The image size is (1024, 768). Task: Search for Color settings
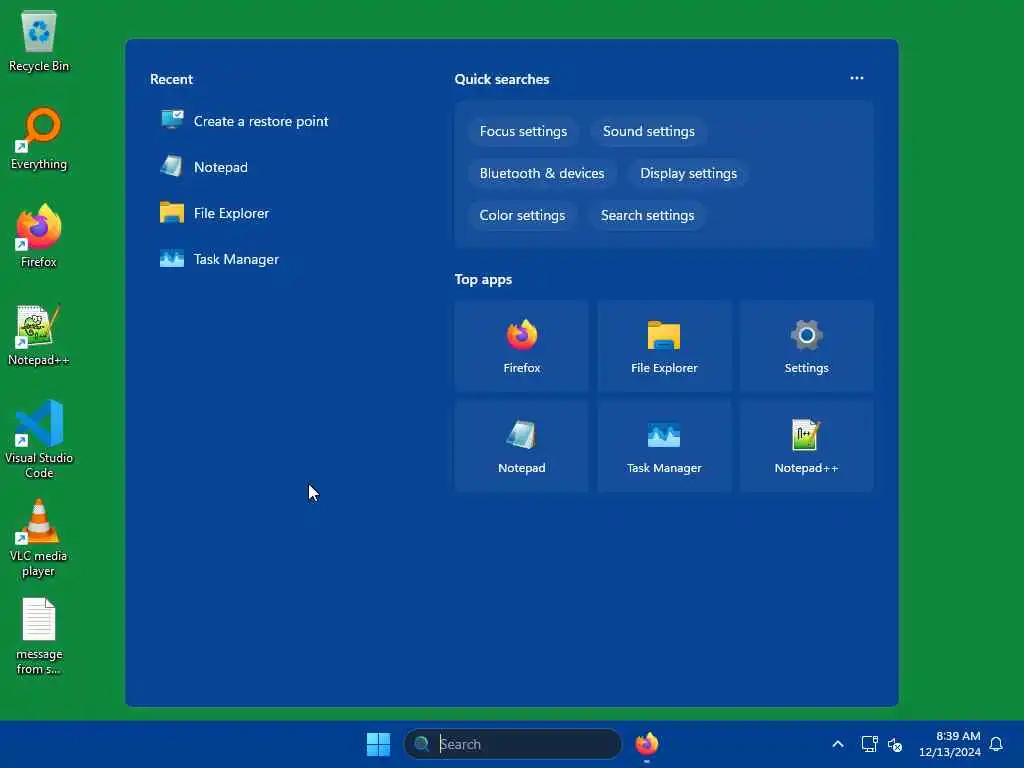522,215
